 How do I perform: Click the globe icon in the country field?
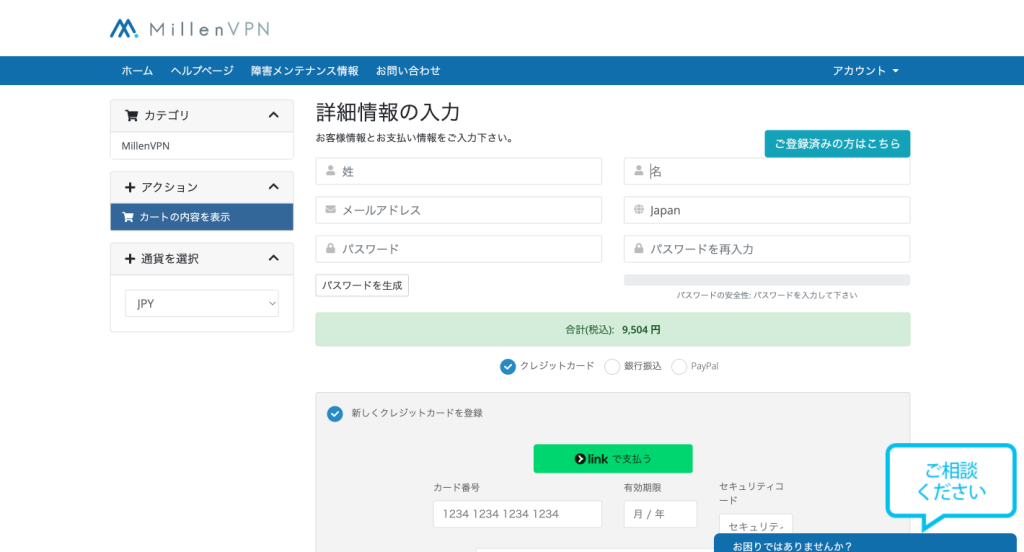click(x=638, y=210)
